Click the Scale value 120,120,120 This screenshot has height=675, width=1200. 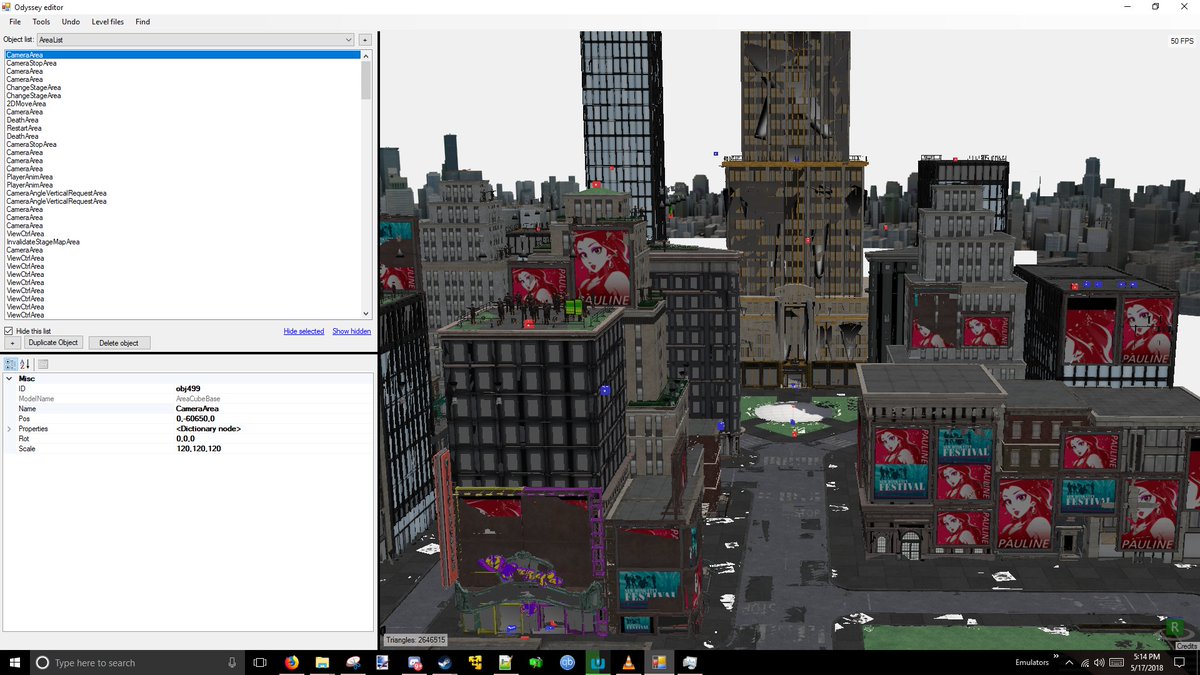[199, 449]
